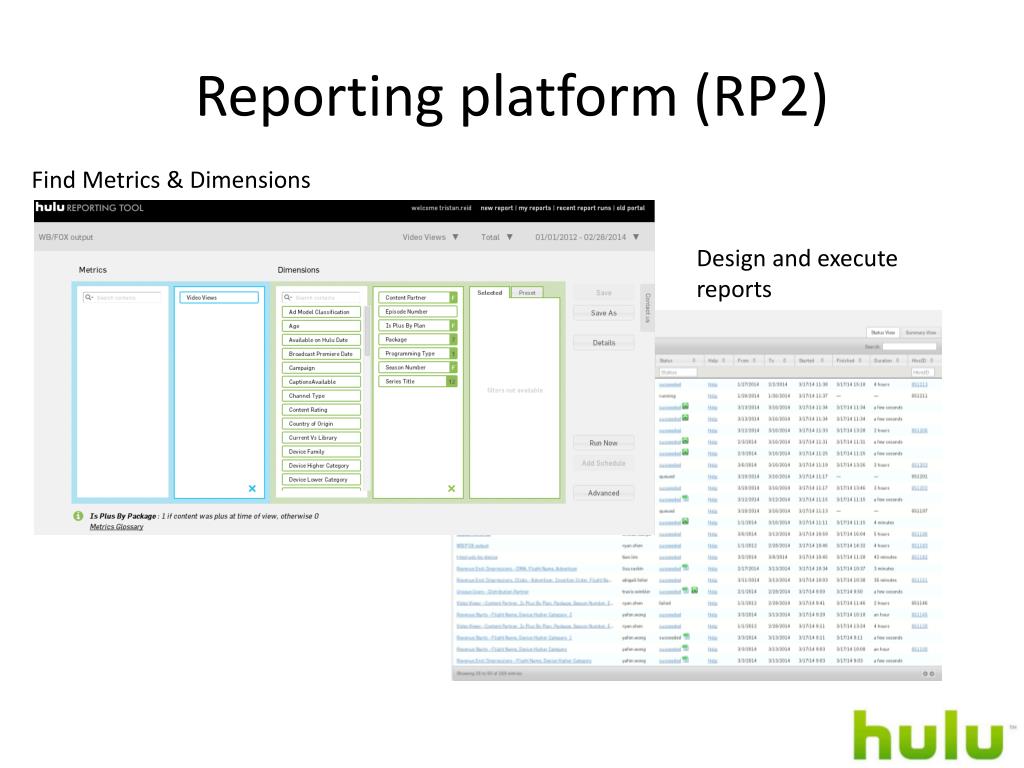Open the Video Views dropdown in header bar
The image size is (1024, 768).
[x=430, y=237]
